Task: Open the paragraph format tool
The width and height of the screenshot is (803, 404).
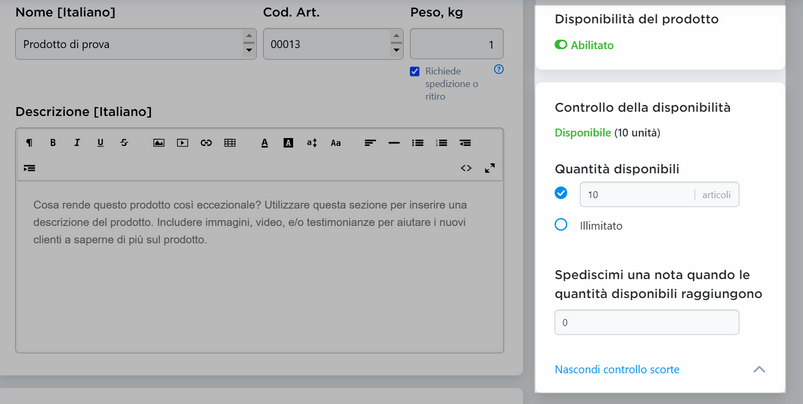Action: pyautogui.click(x=29, y=143)
